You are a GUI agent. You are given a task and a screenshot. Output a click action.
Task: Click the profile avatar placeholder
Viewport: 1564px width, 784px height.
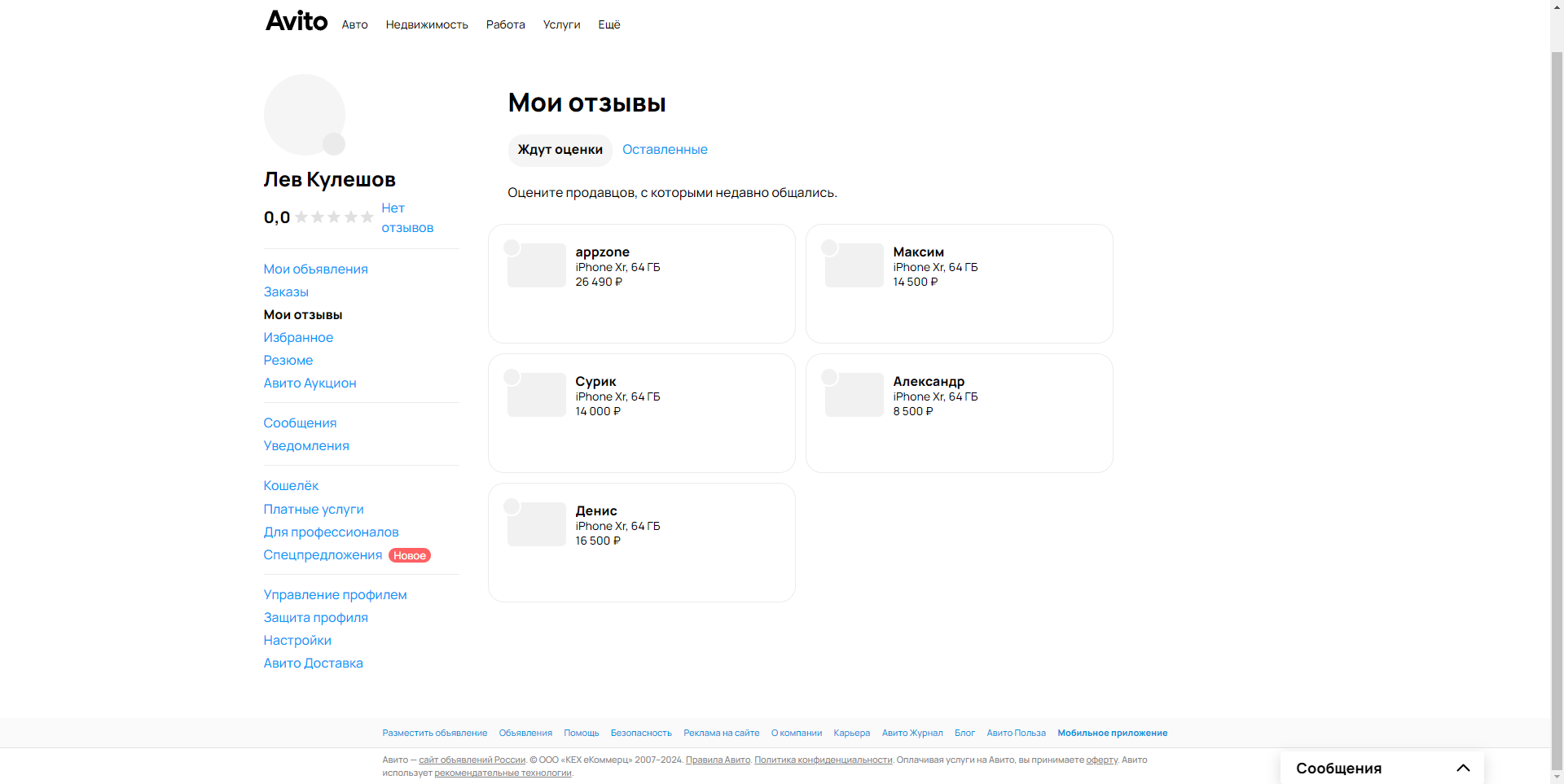[x=304, y=115]
